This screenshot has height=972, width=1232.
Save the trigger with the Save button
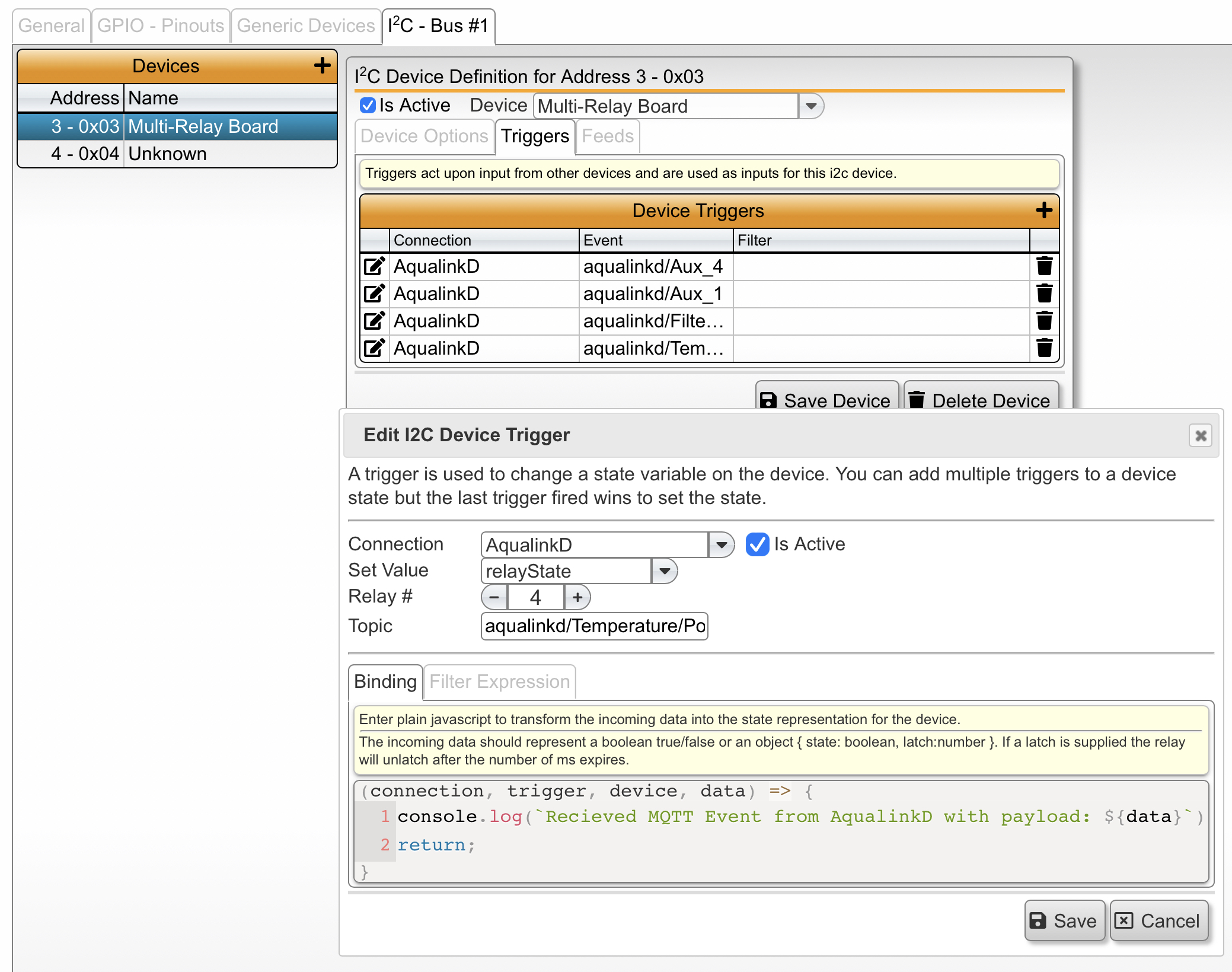tap(1064, 920)
